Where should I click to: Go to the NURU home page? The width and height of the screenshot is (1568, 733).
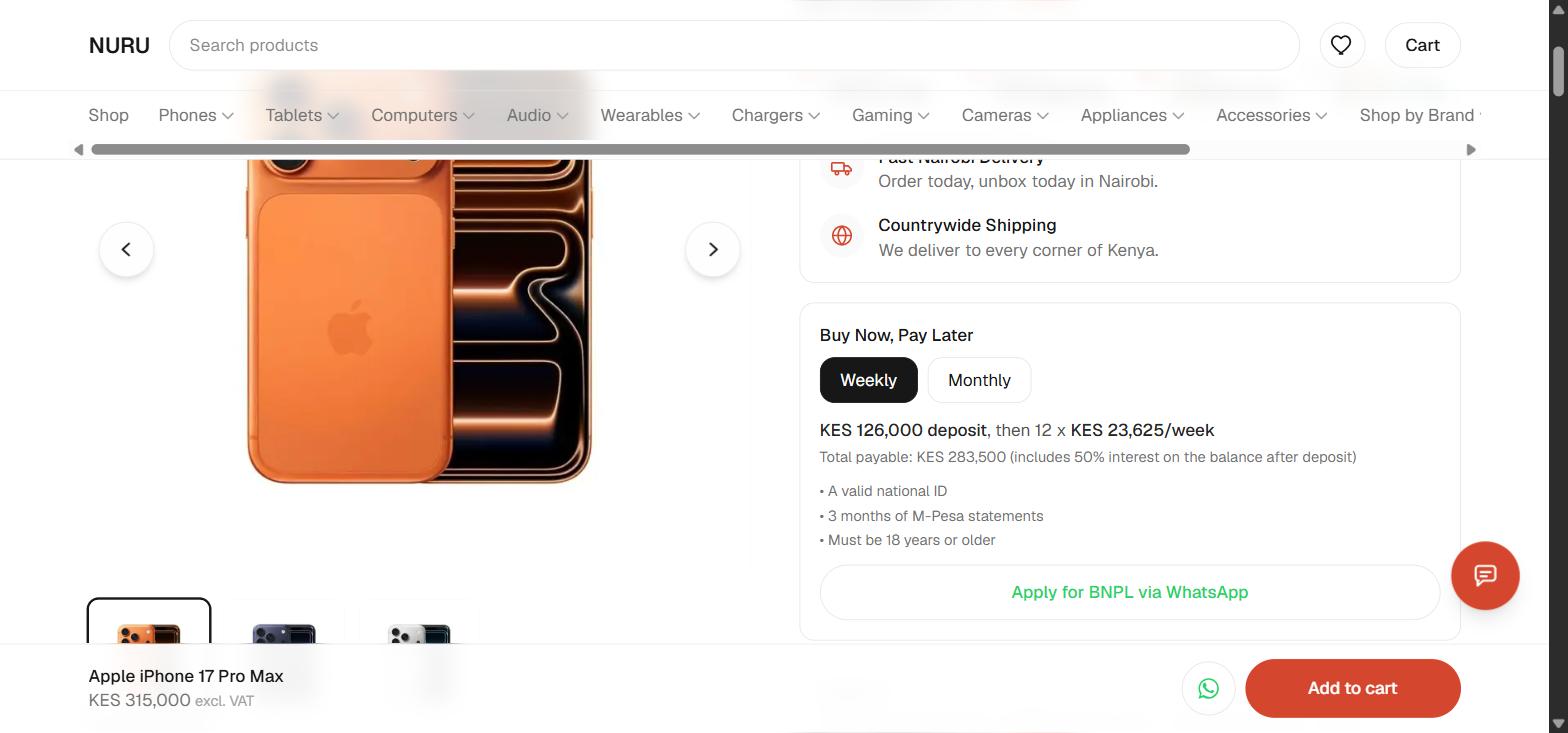click(x=119, y=45)
